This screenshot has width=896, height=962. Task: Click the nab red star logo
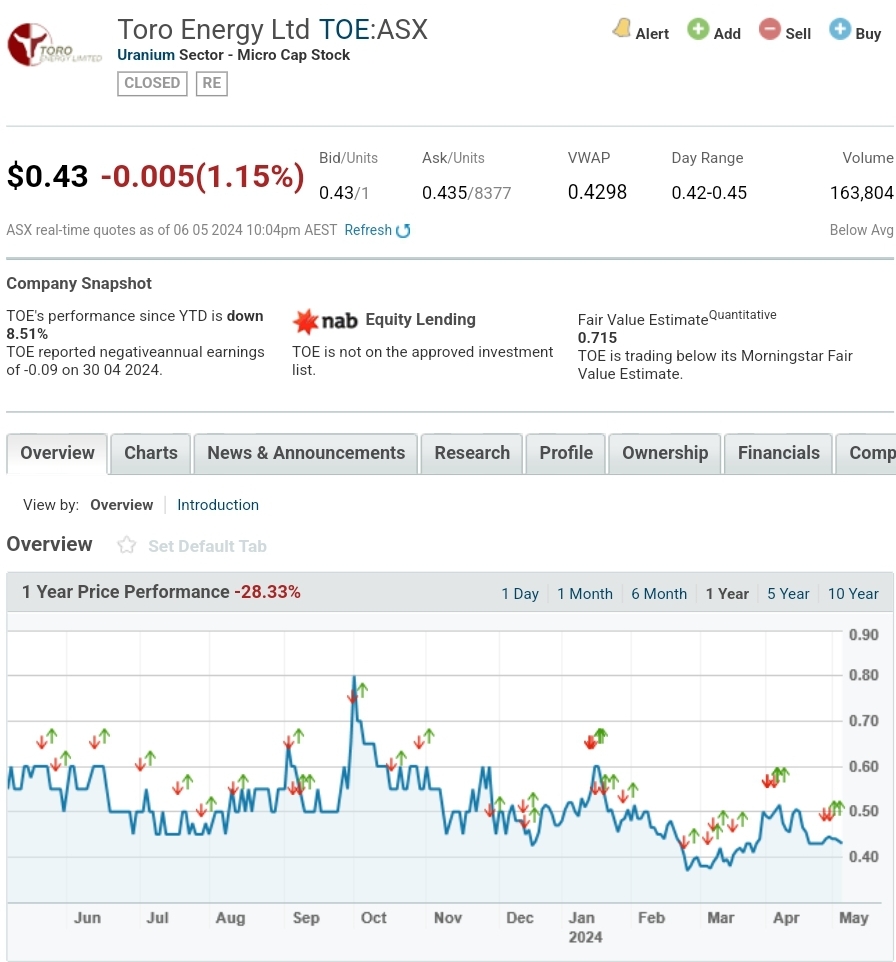(x=305, y=321)
